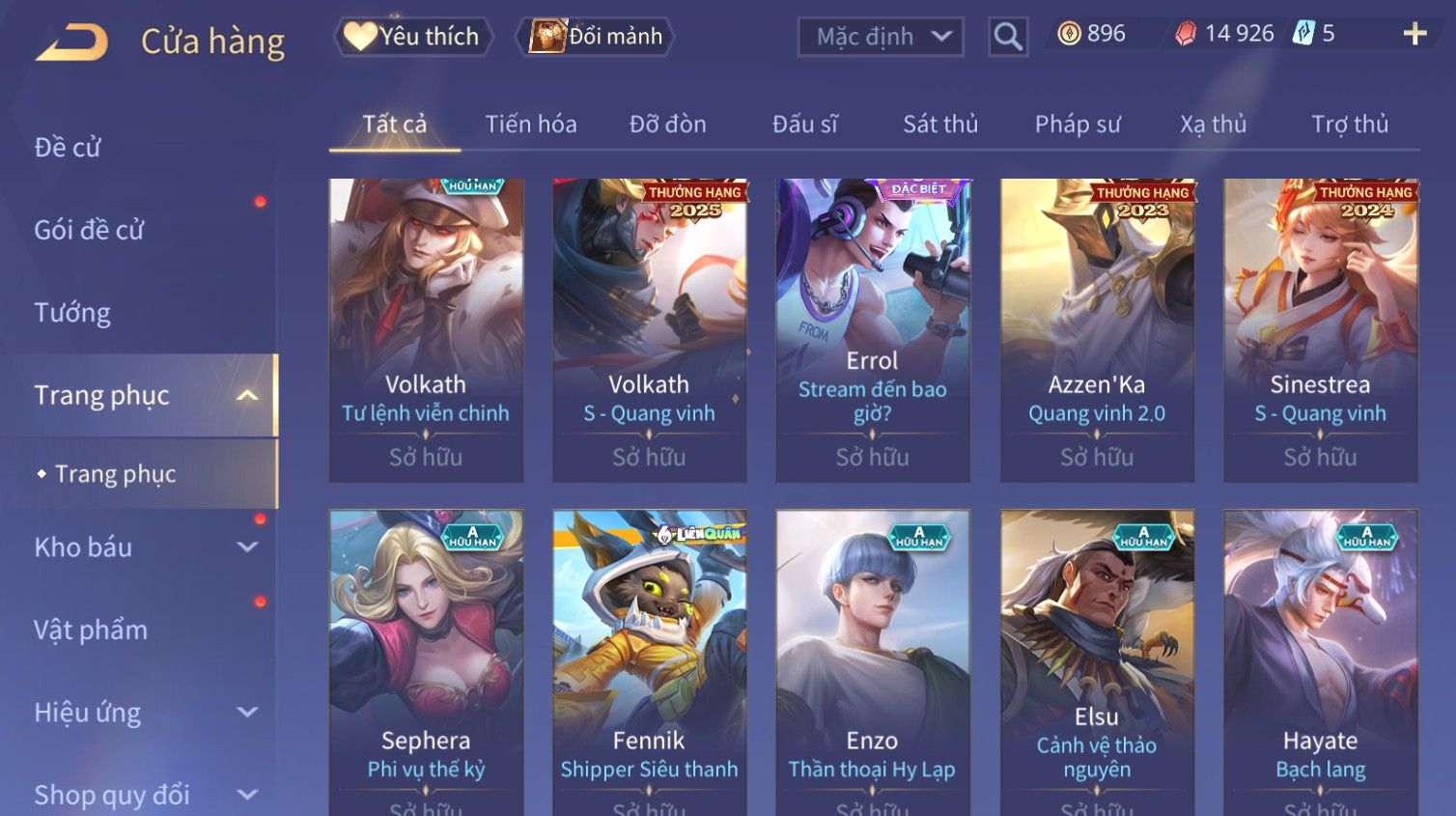Image resolution: width=1456 pixels, height=816 pixels.
Task: Switch to the Sát thủ tab
Action: coord(940,125)
